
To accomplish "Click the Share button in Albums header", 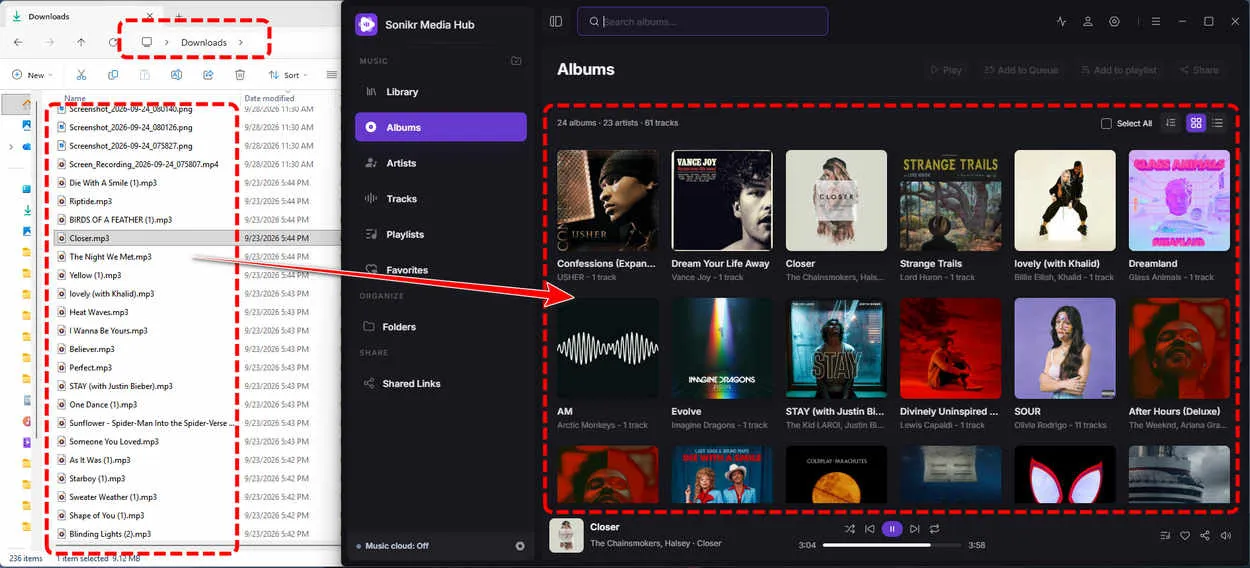I will (1199, 70).
